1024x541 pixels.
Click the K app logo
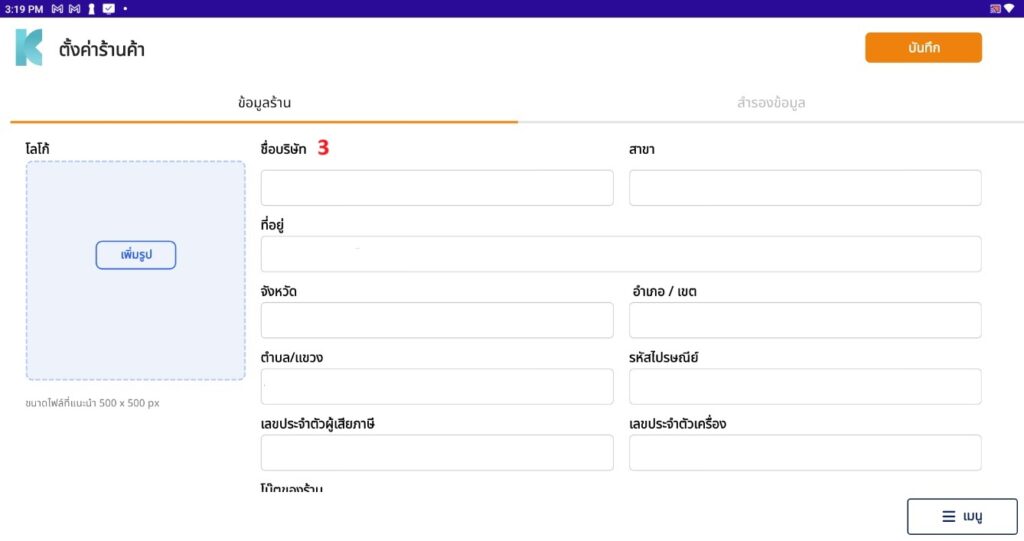tap(29, 48)
